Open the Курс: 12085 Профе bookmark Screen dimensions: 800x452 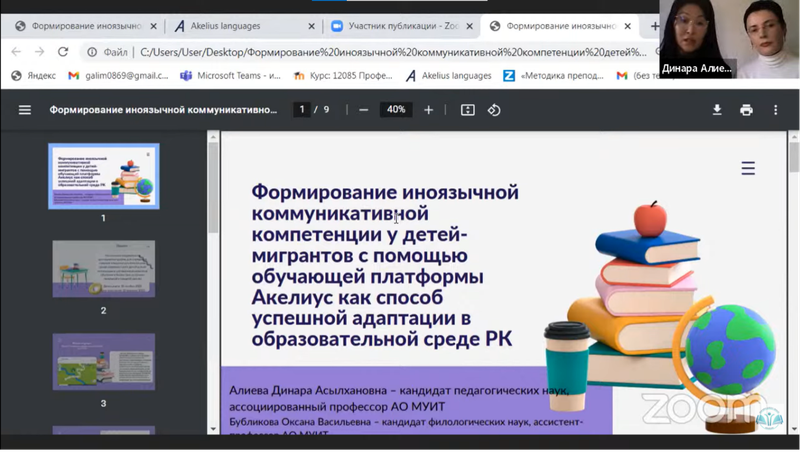tap(343, 76)
